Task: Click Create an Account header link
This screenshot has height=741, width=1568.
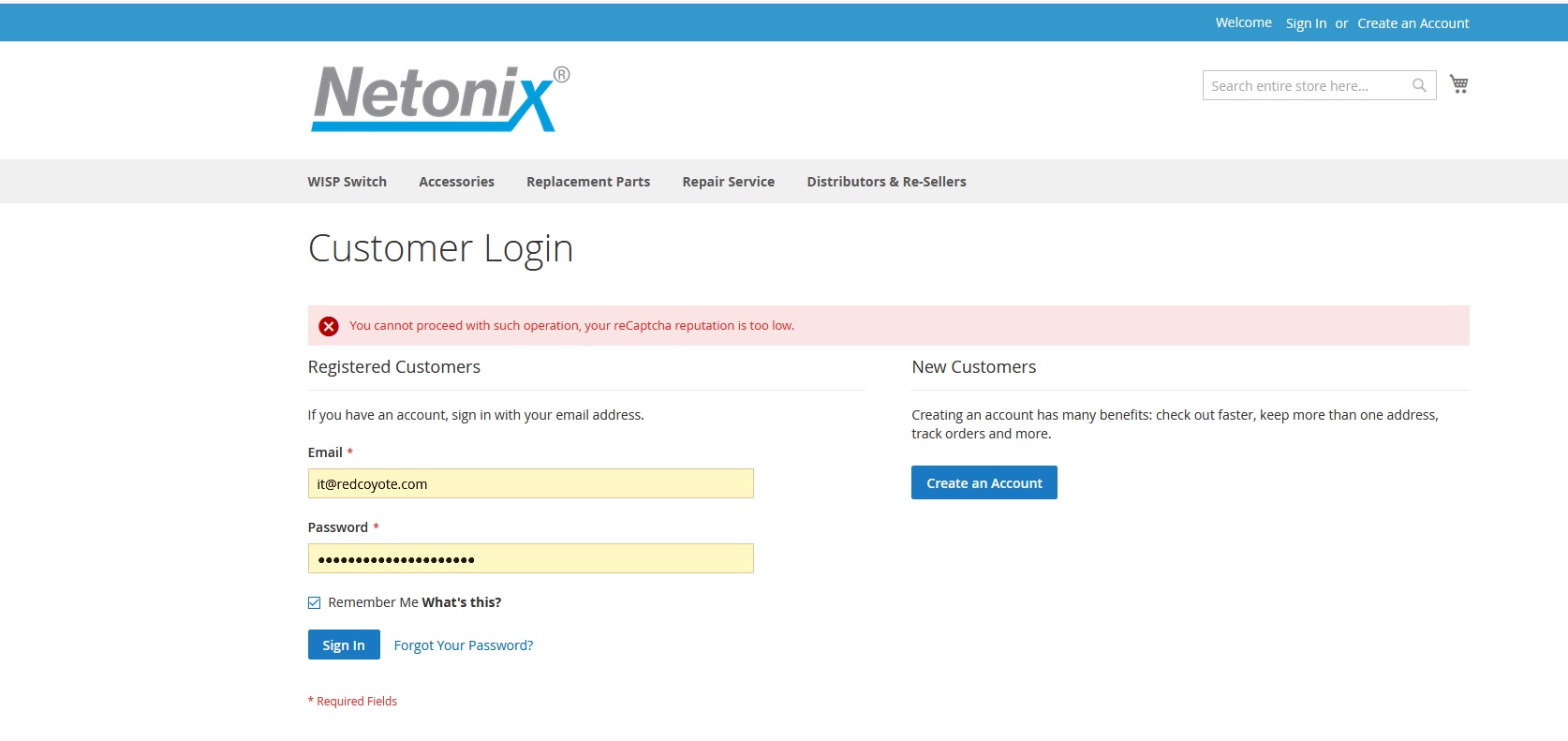Action: 1413,23
